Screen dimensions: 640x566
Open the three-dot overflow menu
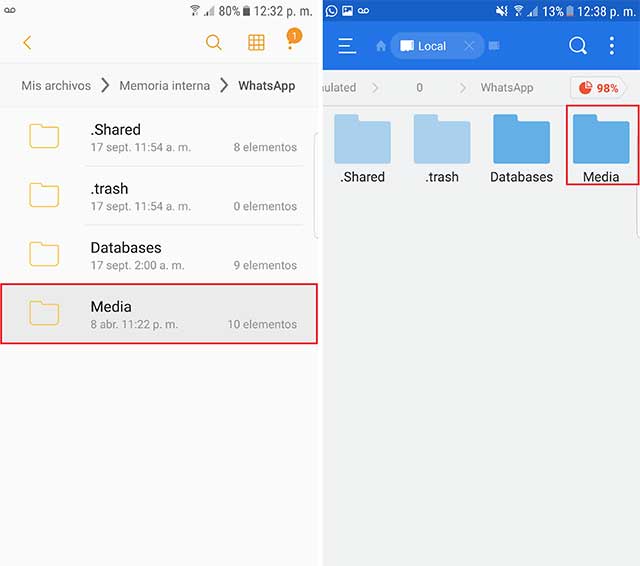(x=611, y=45)
